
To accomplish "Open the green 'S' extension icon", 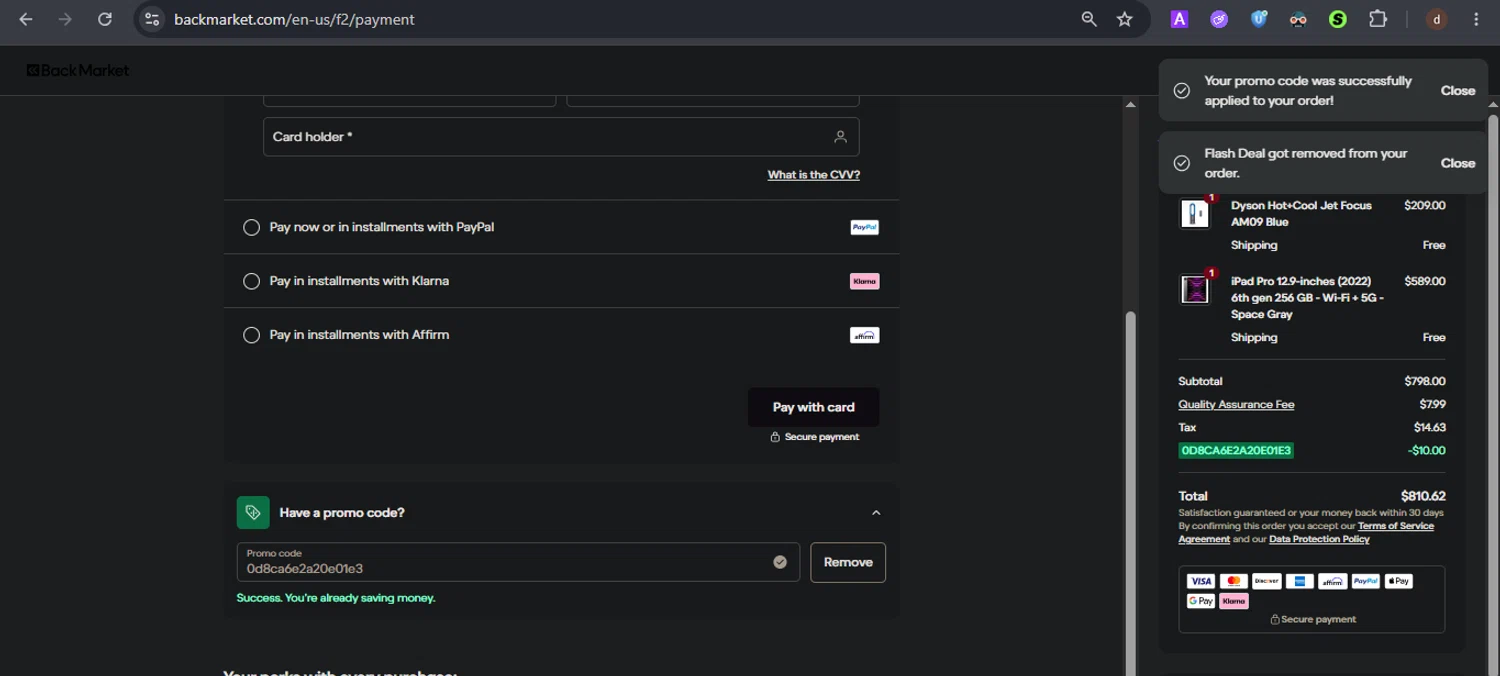I will point(1337,19).
